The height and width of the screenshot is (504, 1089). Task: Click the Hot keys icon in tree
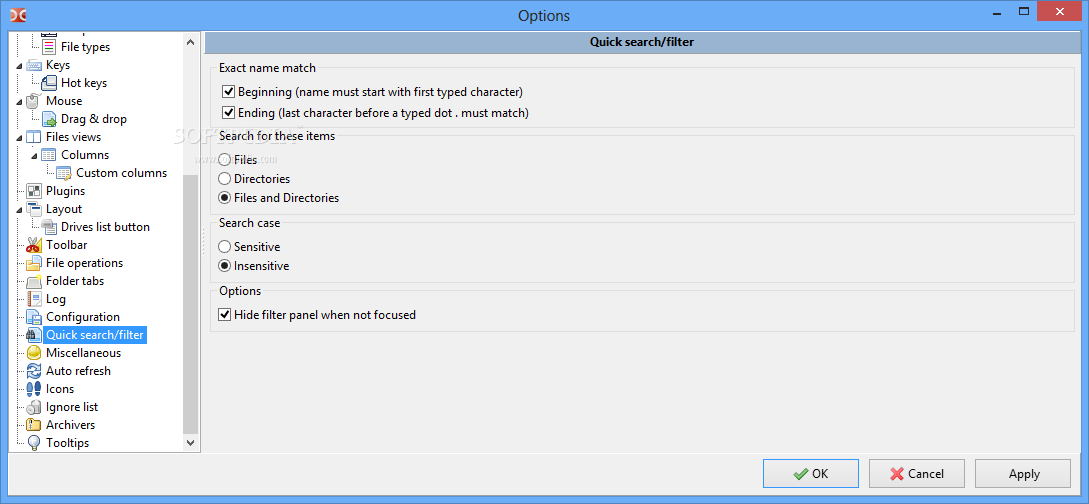pyautogui.click(x=49, y=83)
